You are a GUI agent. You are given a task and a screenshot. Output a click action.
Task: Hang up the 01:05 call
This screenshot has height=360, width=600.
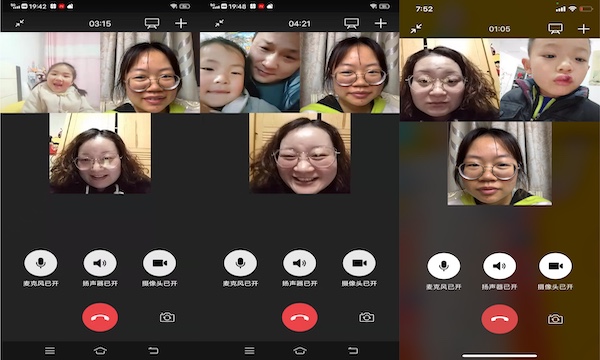click(499, 319)
